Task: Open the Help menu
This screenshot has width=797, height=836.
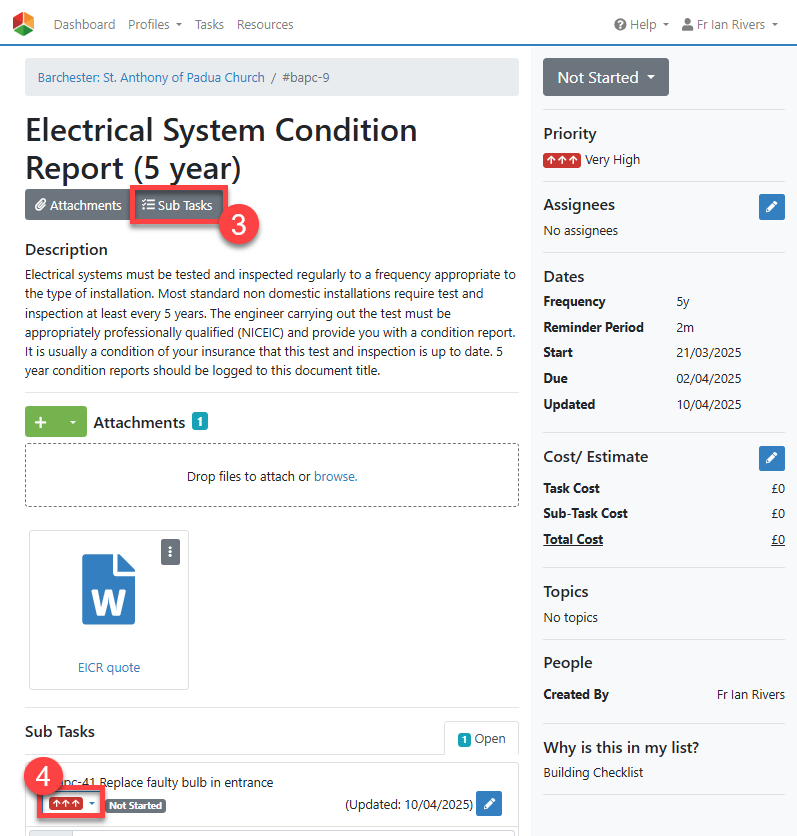Action: [x=641, y=24]
